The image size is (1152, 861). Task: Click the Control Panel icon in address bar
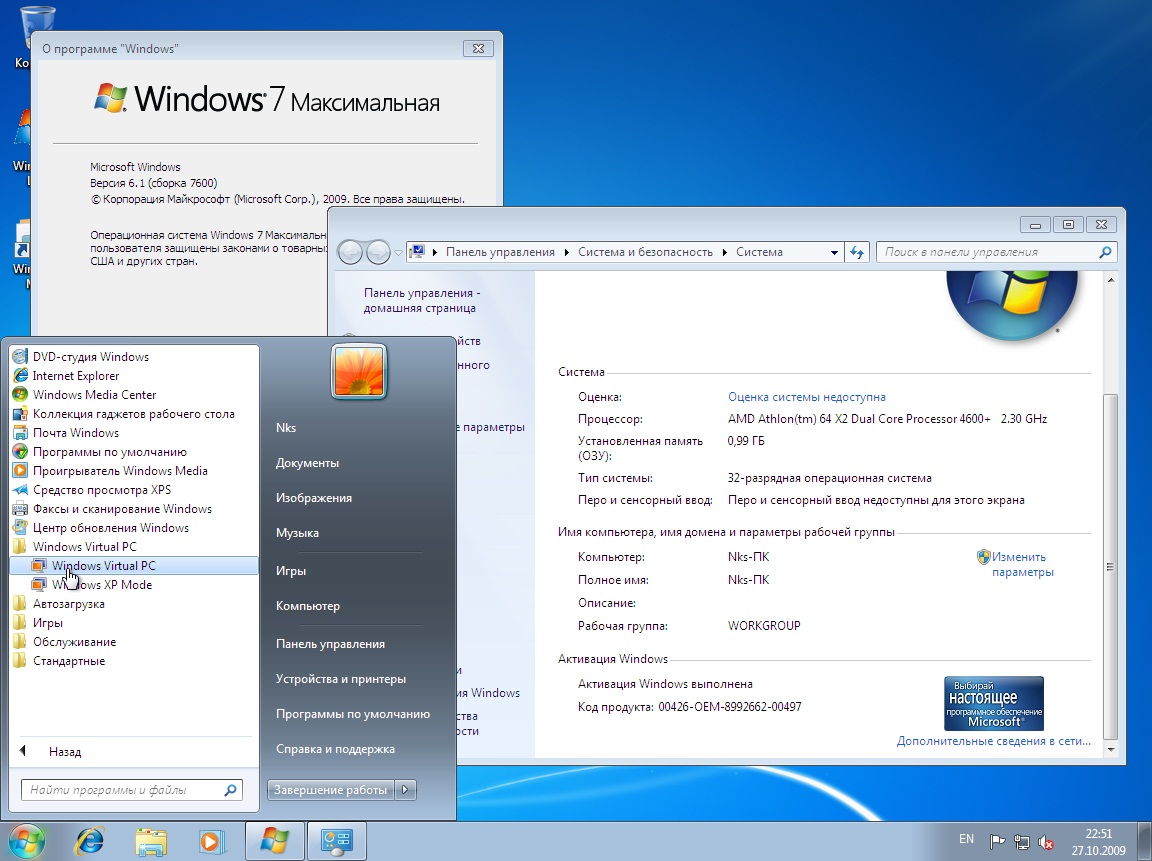coord(417,252)
